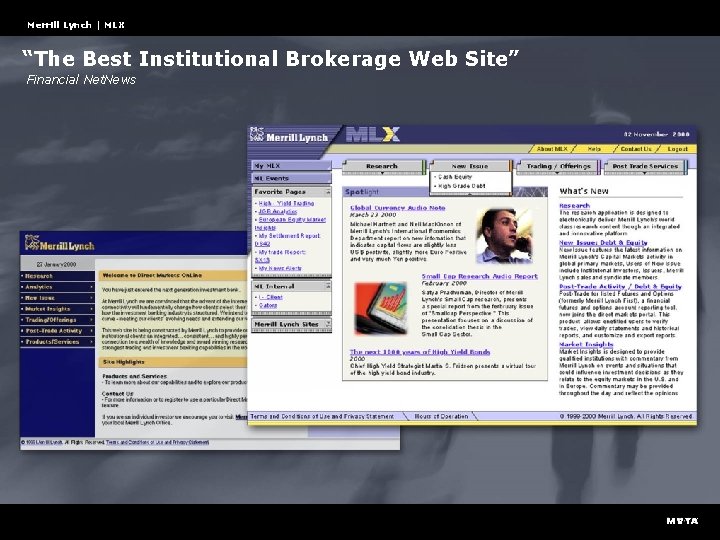Open Small Cap Research Audio Report article
Screen dimensions: 720x540
click(479, 276)
